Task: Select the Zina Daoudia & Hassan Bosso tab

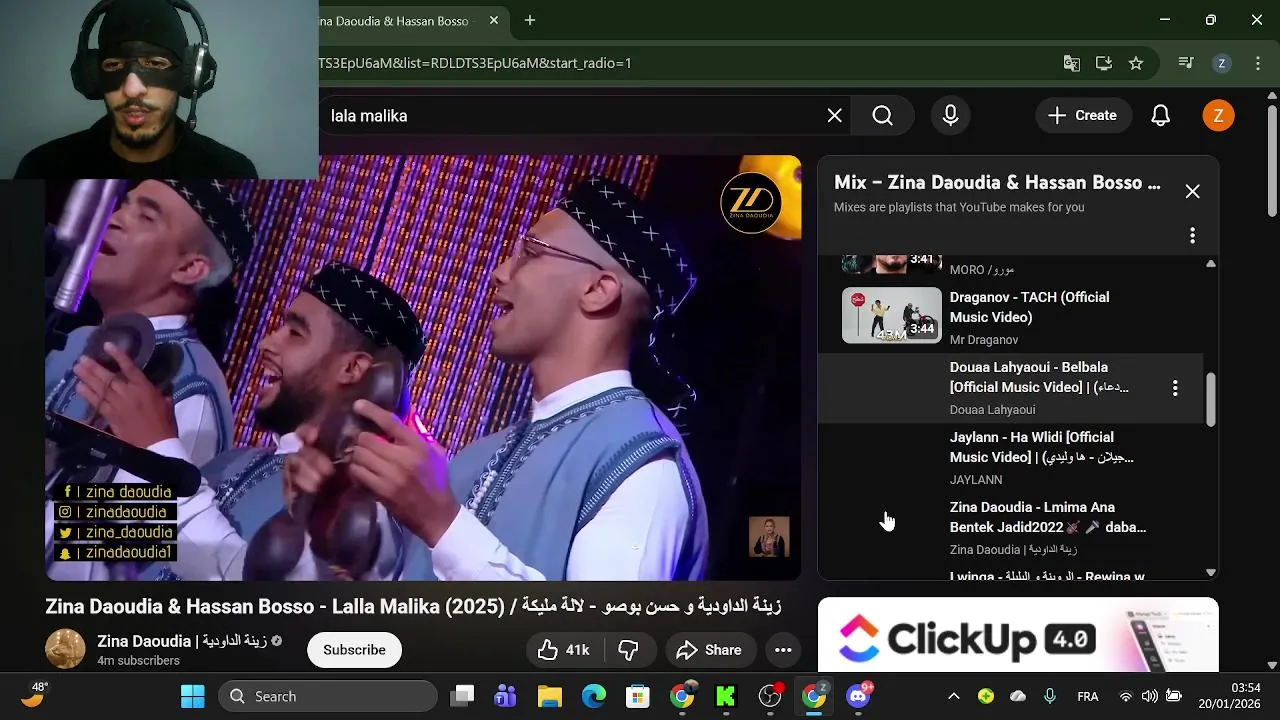Action: 400,21
